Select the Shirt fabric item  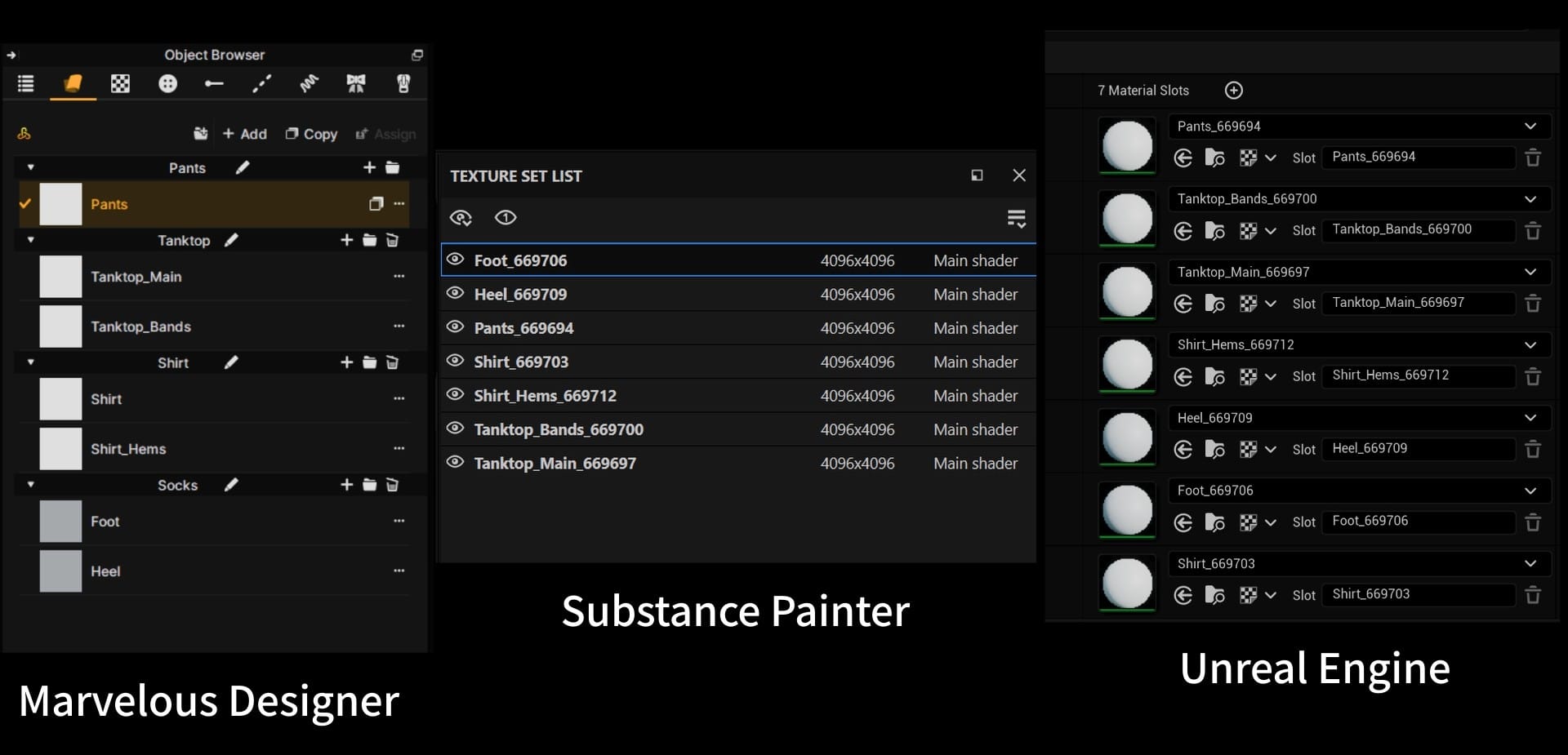(x=214, y=399)
